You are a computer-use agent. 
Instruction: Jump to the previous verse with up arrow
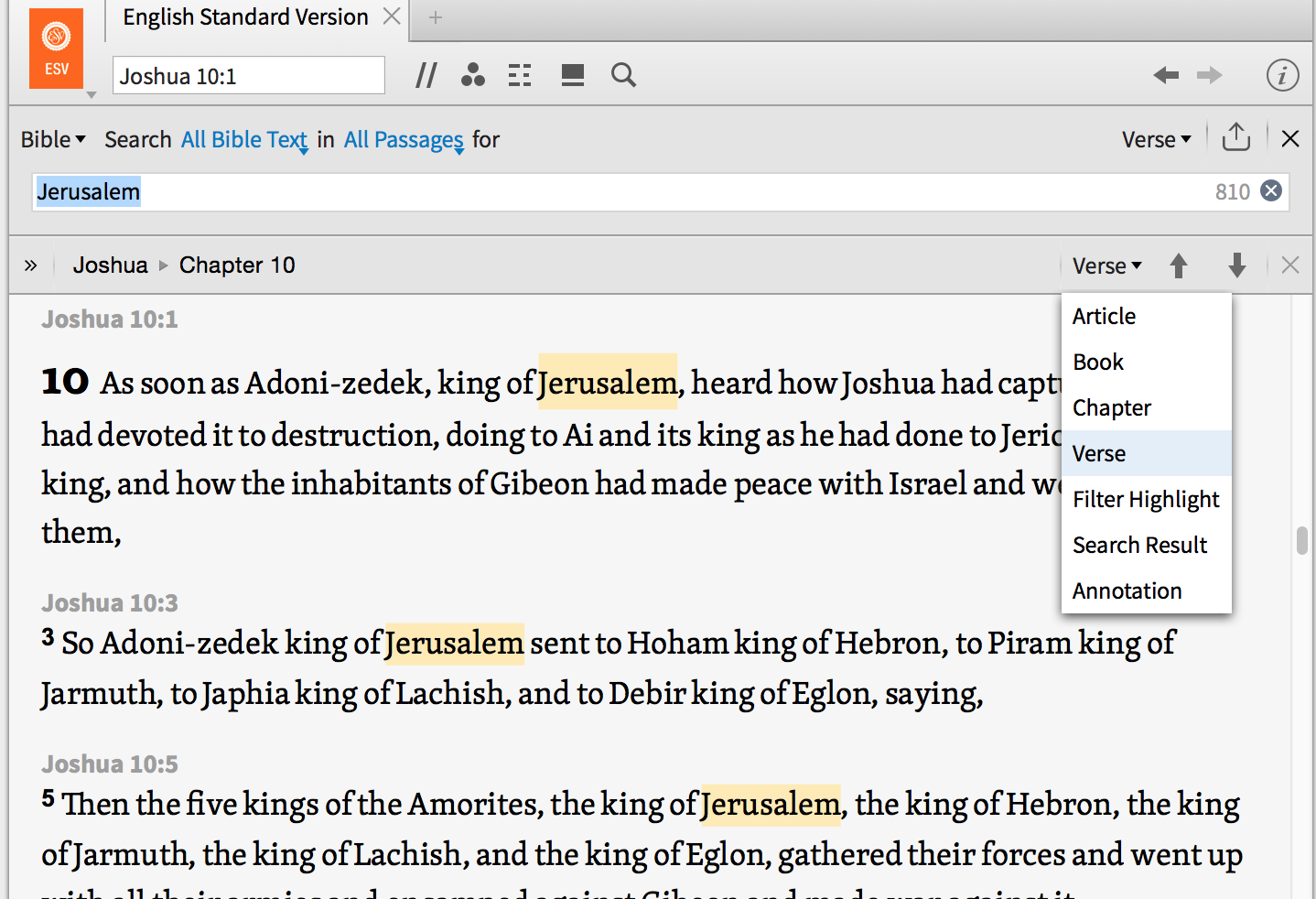coord(1179,265)
